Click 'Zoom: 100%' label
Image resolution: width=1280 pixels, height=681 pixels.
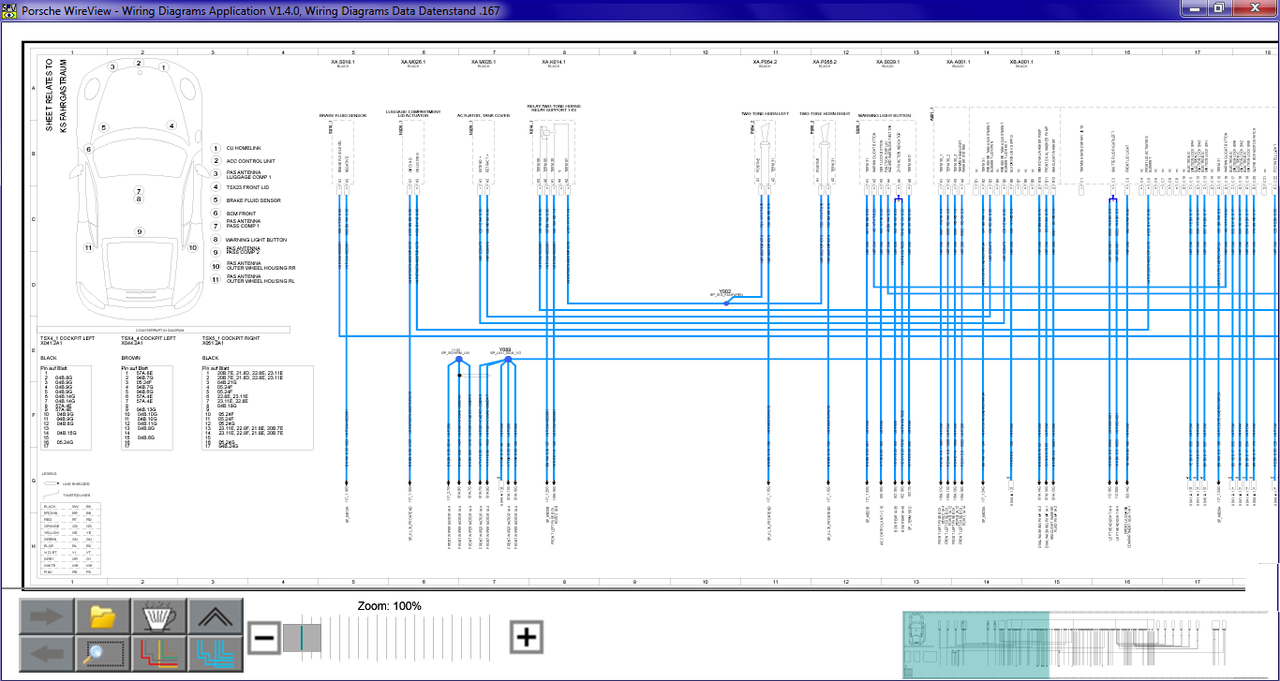pos(389,606)
